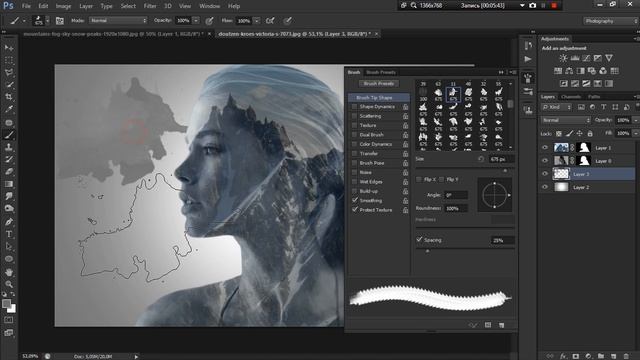This screenshot has width=640, height=360.
Task: Click the delete layer trash icon
Action: pyautogui.click(x=626, y=356)
